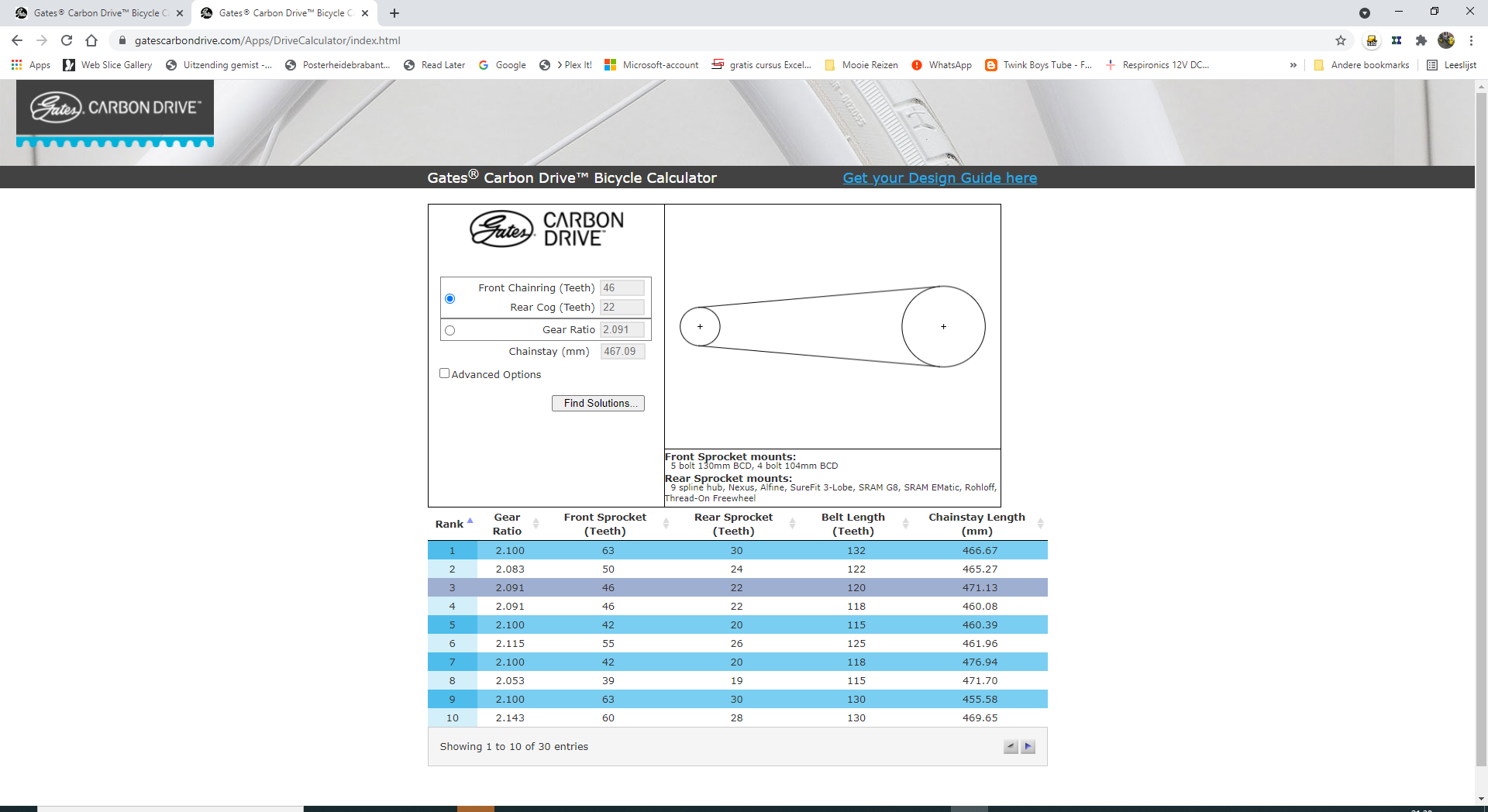The width and height of the screenshot is (1488, 812).
Task: Go to next results page arrow
Action: coord(1028,747)
